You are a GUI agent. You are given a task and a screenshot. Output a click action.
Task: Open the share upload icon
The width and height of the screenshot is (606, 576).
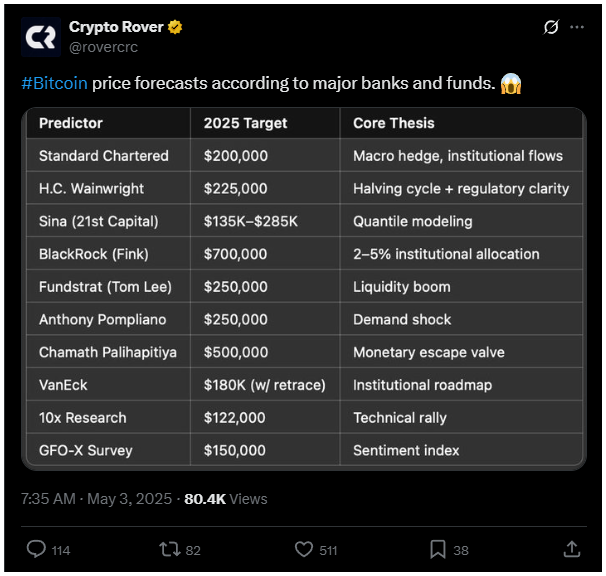click(572, 549)
